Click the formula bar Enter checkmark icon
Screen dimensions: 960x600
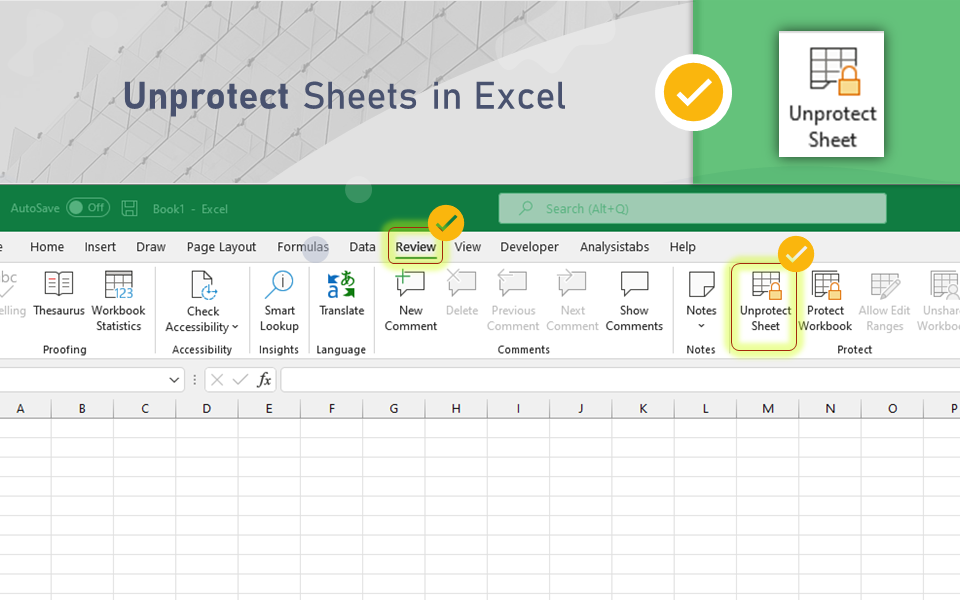pyautogui.click(x=240, y=380)
